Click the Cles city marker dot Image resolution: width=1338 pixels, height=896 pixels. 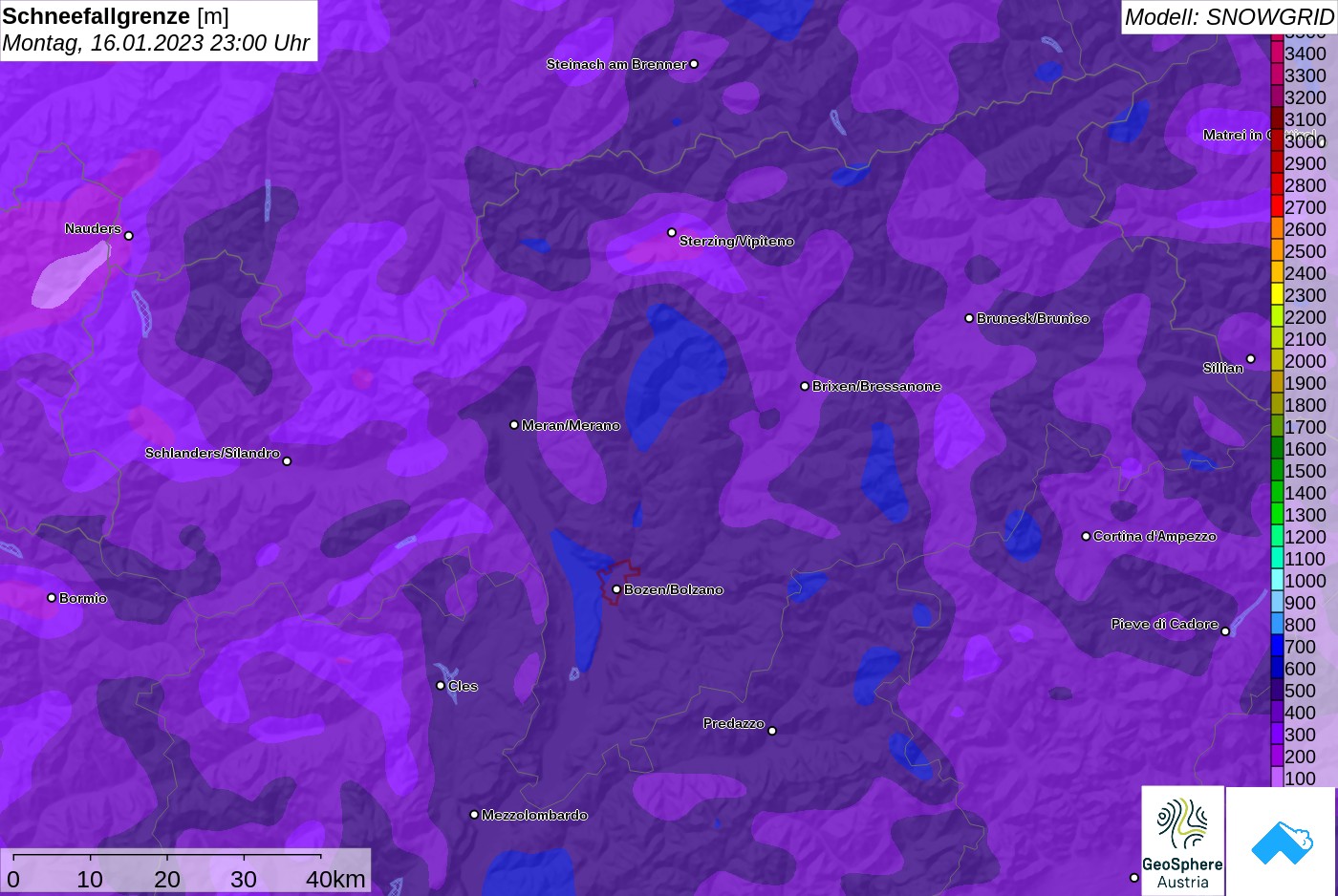pyautogui.click(x=441, y=685)
